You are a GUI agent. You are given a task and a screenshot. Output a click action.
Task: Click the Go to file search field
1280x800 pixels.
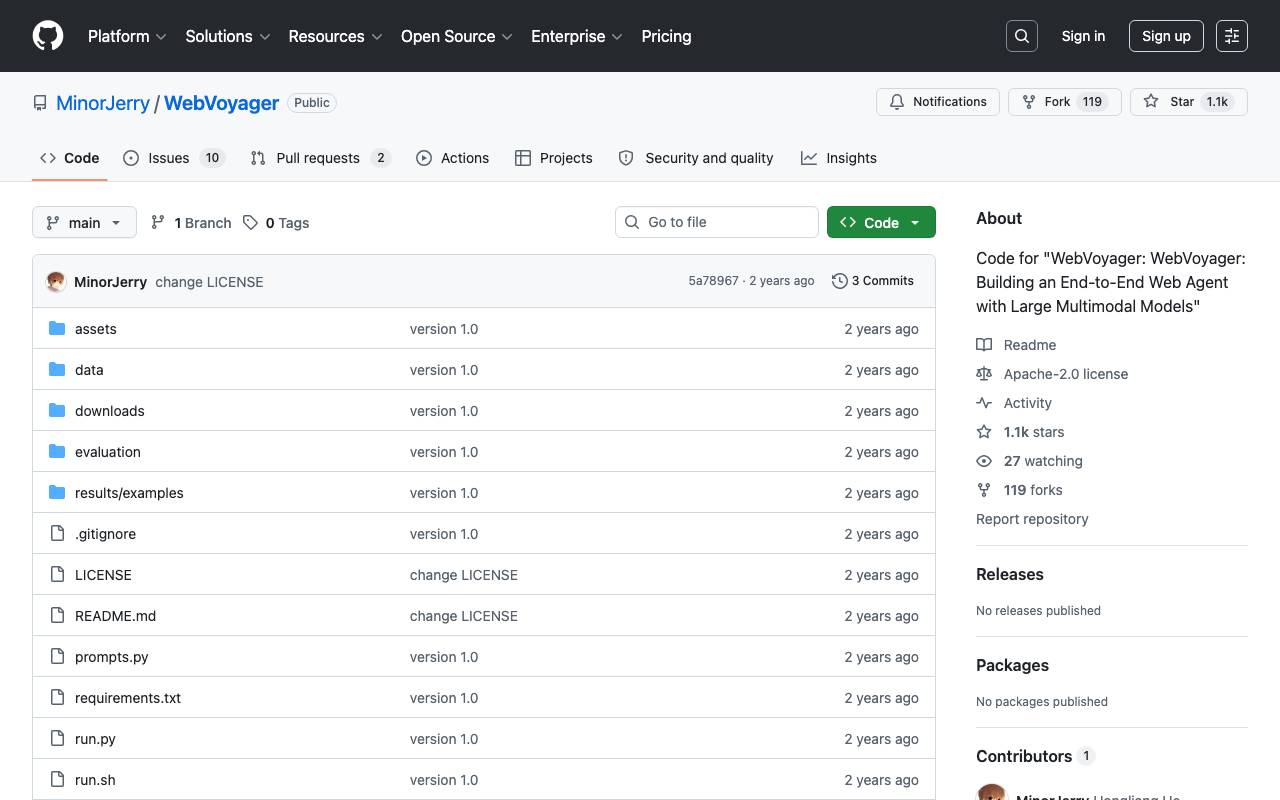tap(717, 222)
